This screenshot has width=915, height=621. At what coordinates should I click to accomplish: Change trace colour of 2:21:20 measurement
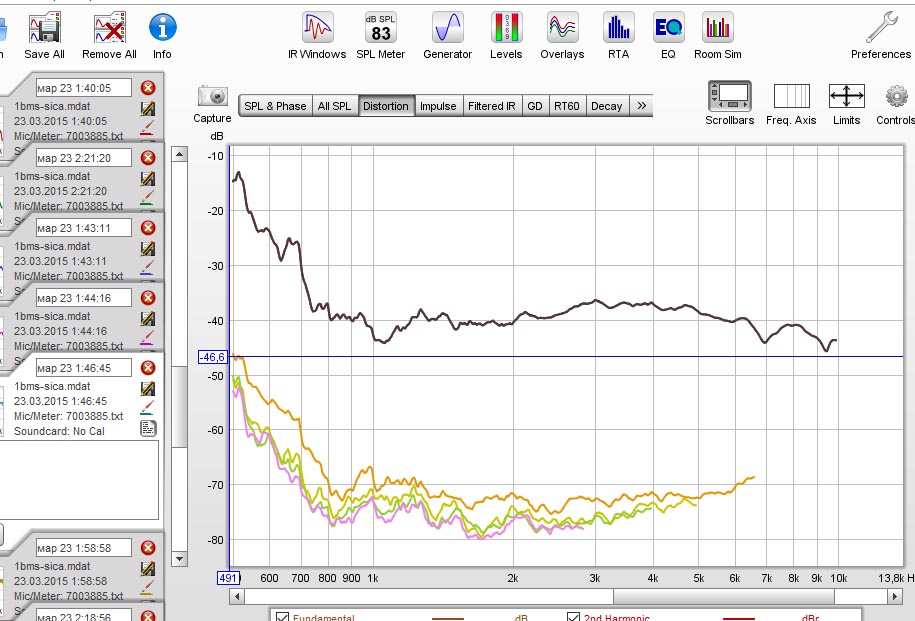[x=148, y=198]
